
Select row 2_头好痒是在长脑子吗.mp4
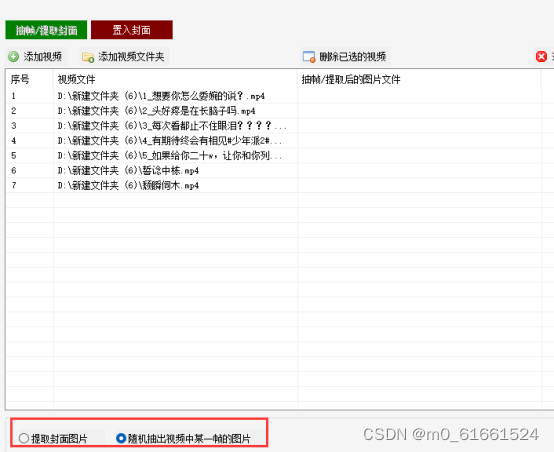[273, 111]
